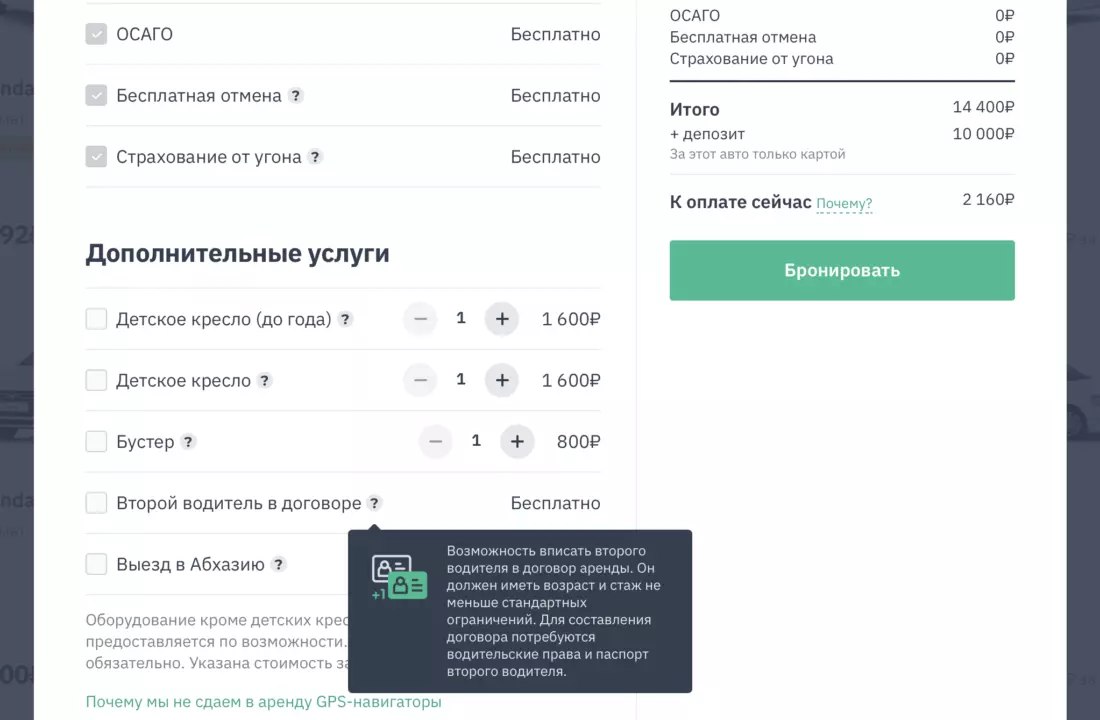The image size is (1100, 720).
Task: Decrease Бустер quantity with minus button
Action: (x=436, y=442)
